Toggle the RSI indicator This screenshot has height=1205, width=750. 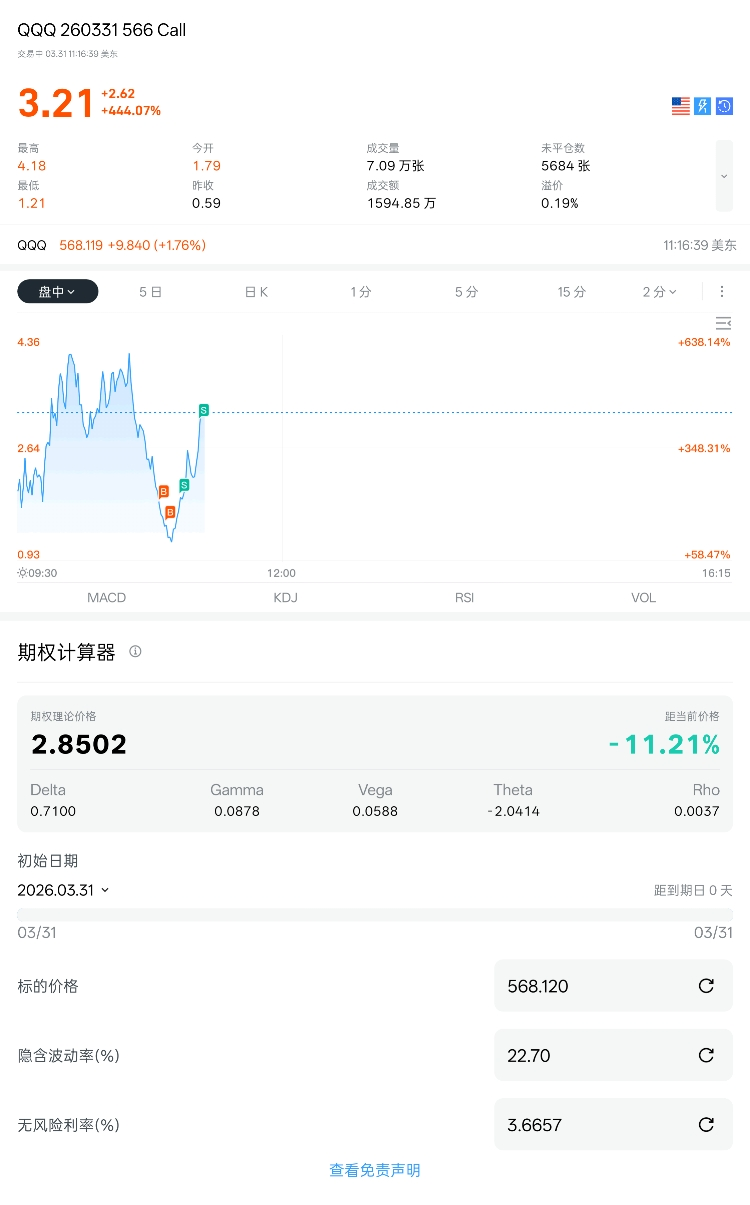464,598
